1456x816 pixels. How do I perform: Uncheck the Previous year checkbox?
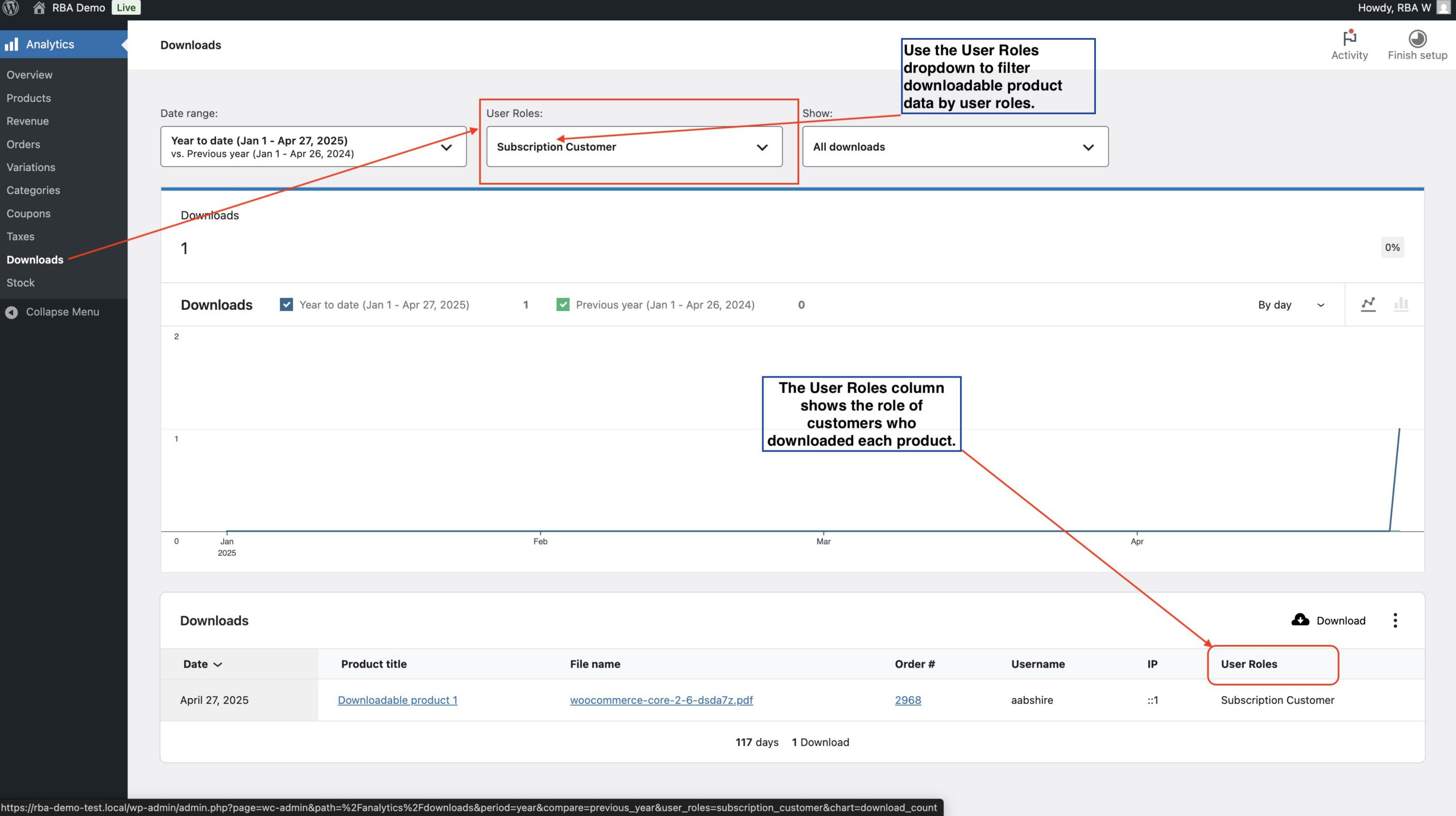tap(563, 305)
